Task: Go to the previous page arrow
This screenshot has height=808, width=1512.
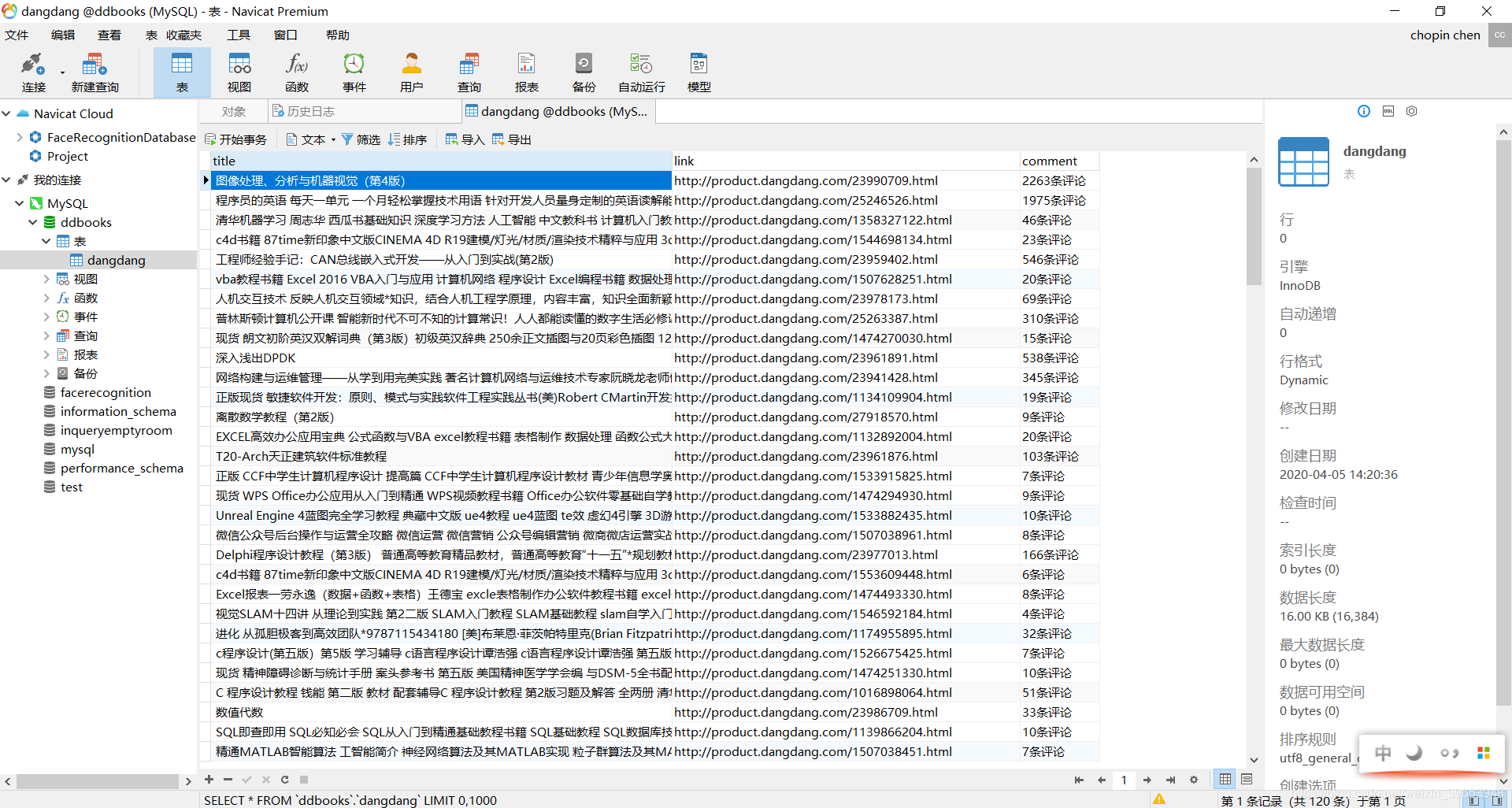Action: click(1102, 780)
